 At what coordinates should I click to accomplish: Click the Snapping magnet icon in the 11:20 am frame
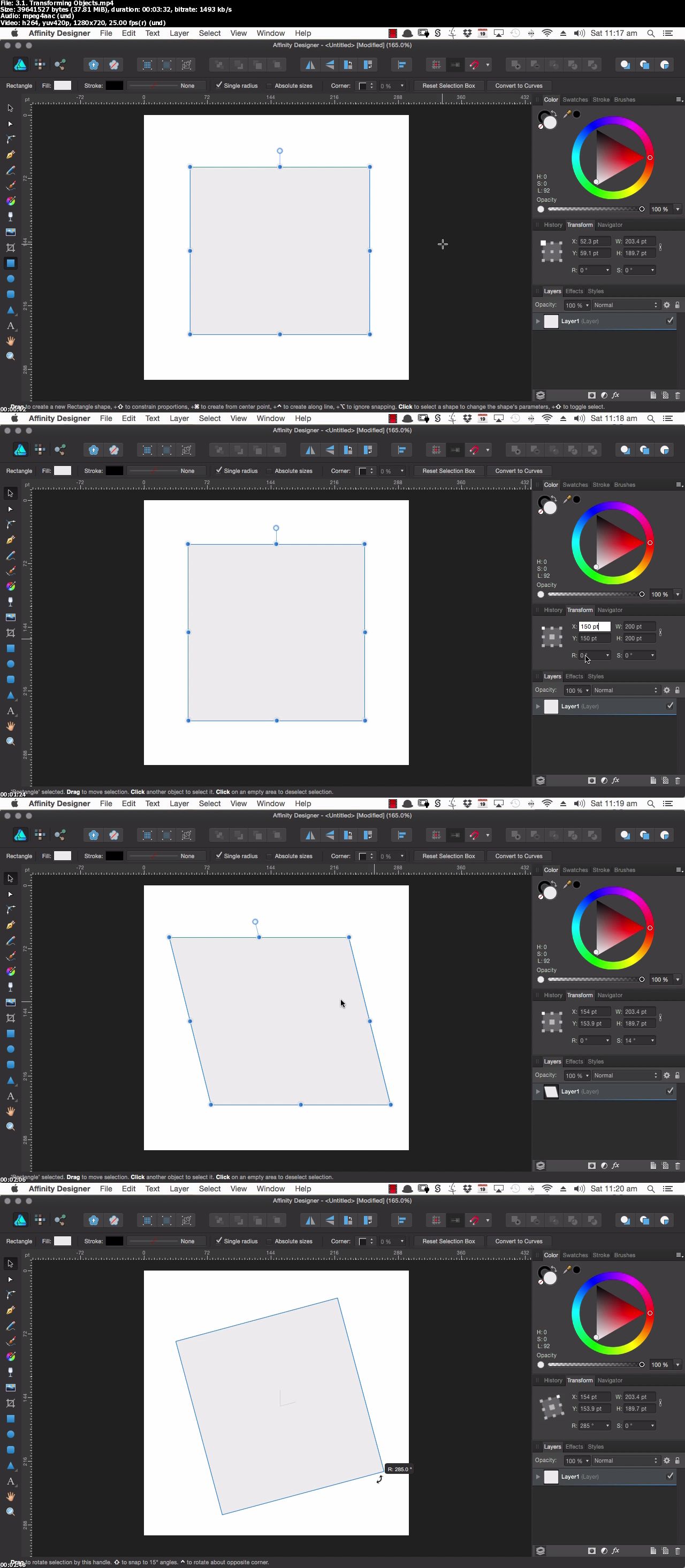pyautogui.click(x=474, y=1220)
